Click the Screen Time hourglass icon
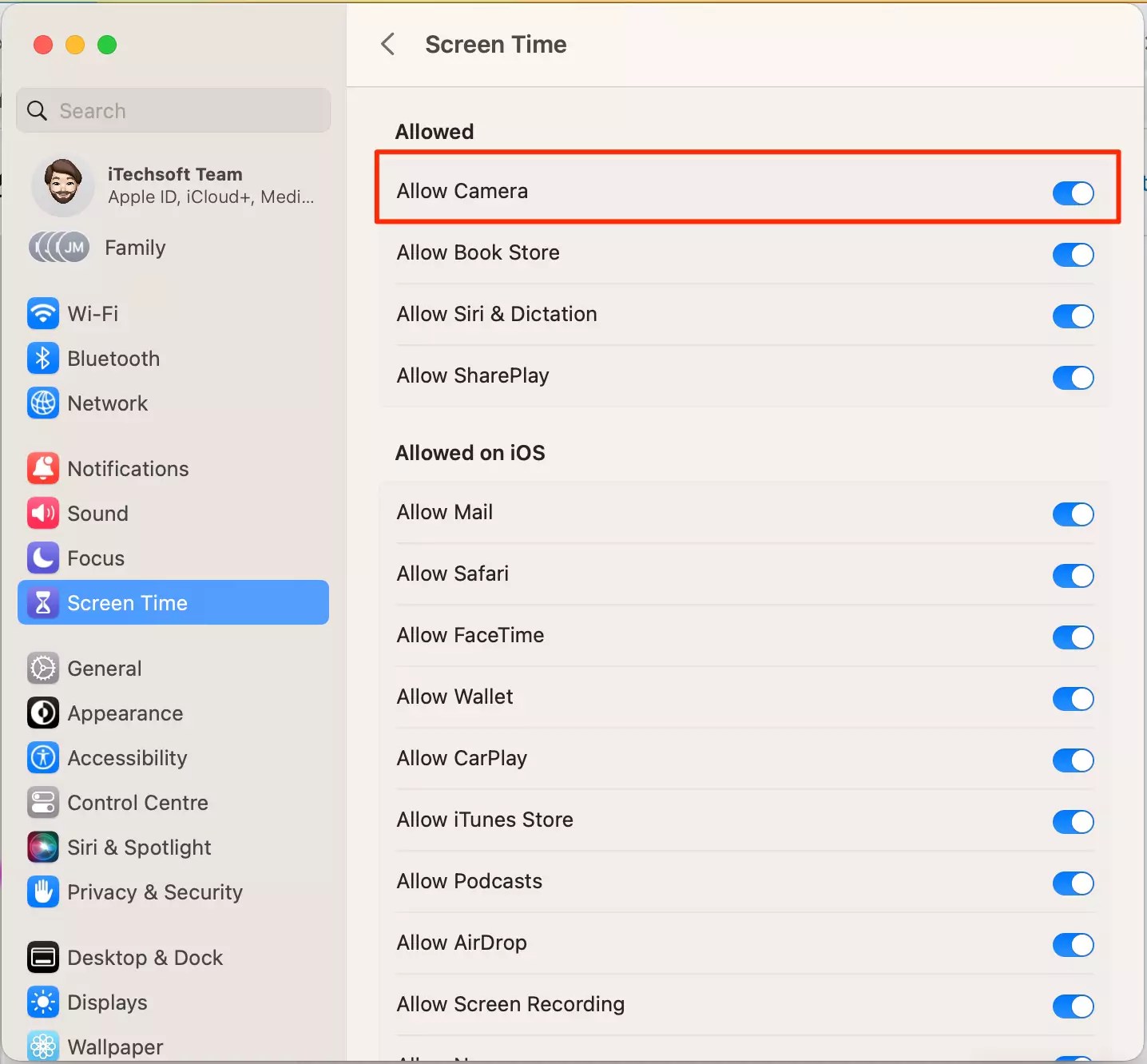The width and height of the screenshot is (1147, 1064). click(x=43, y=602)
